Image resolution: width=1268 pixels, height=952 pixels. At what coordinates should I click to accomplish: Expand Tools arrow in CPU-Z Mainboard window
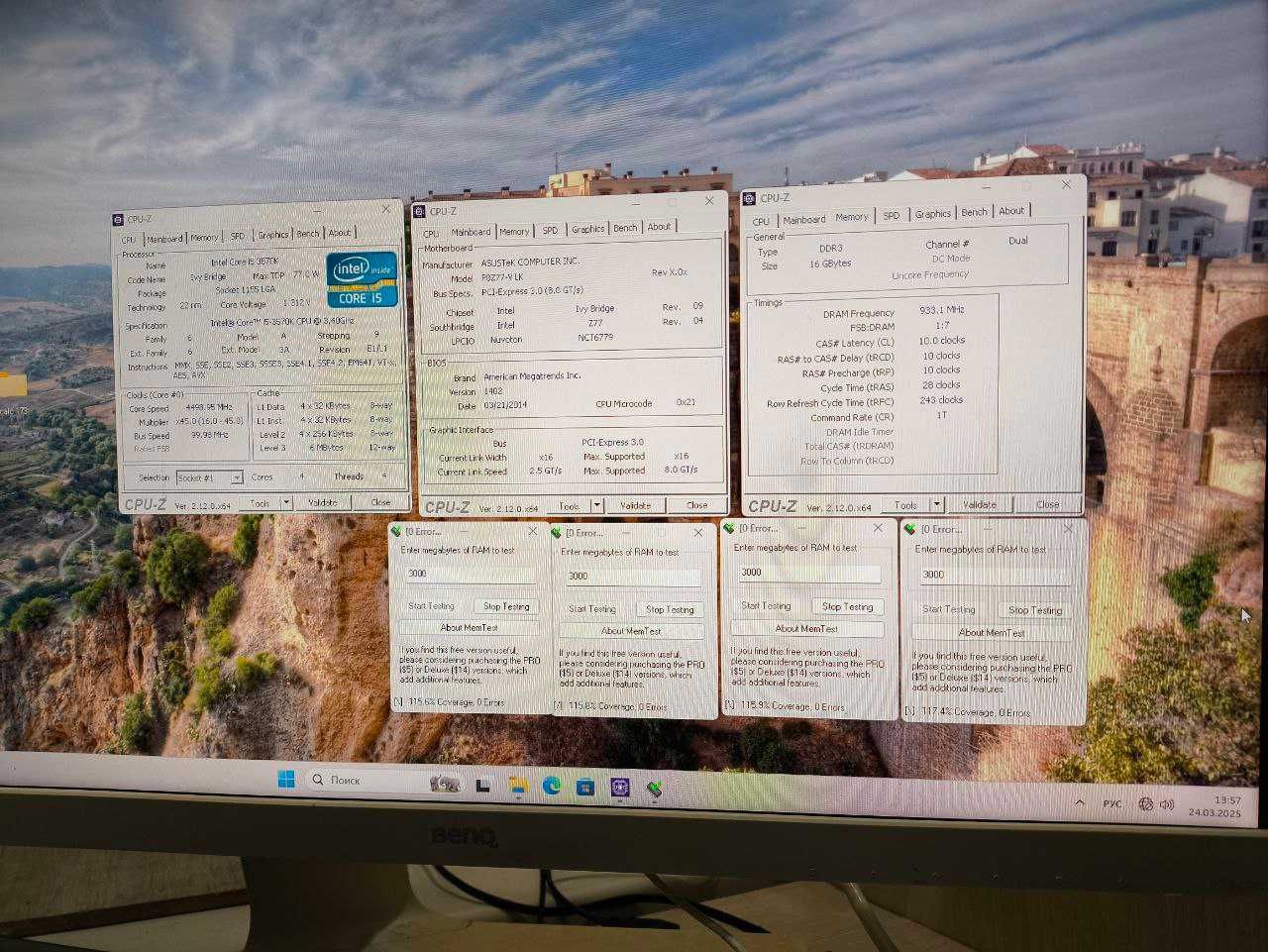[598, 505]
